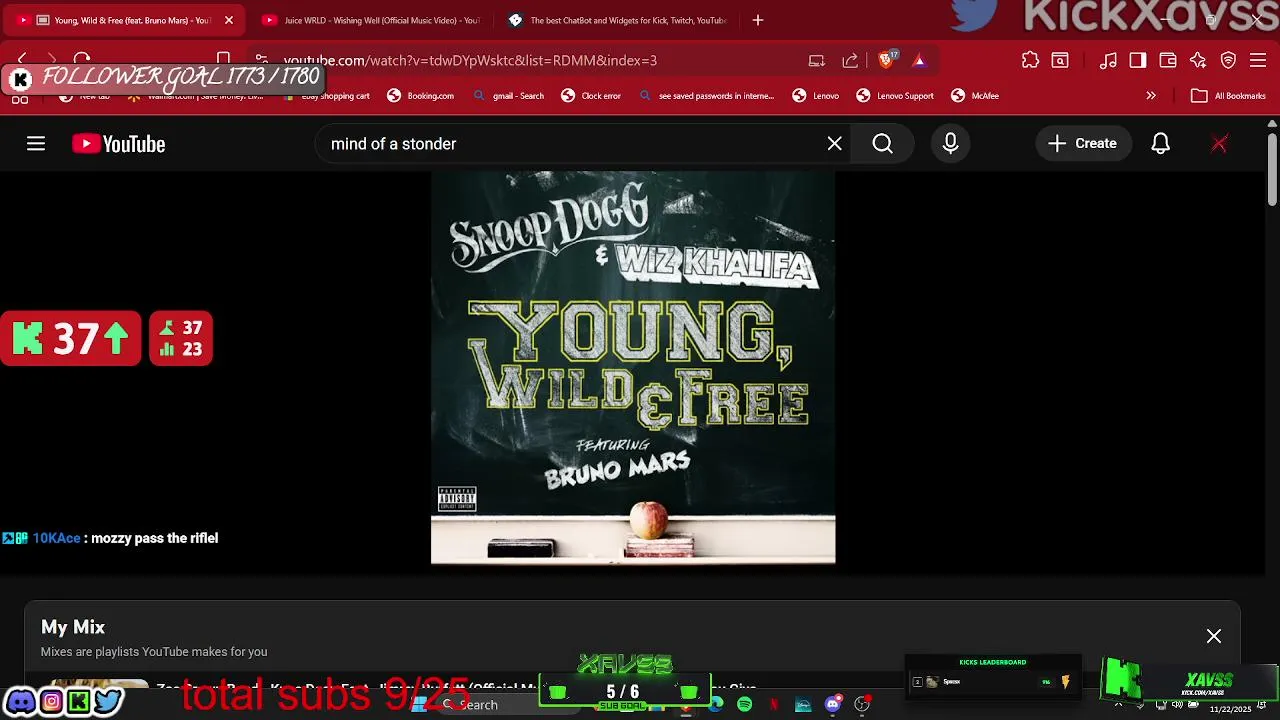
Task: Open a new browser tab
Action: 758,20
